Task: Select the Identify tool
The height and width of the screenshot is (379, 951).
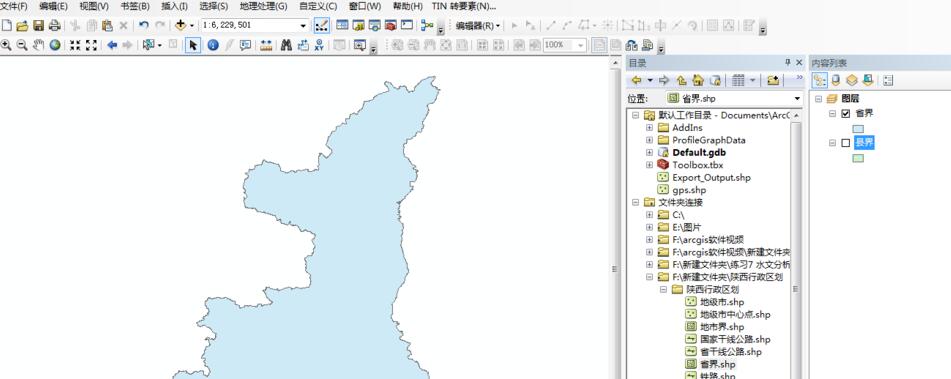Action: [x=213, y=45]
